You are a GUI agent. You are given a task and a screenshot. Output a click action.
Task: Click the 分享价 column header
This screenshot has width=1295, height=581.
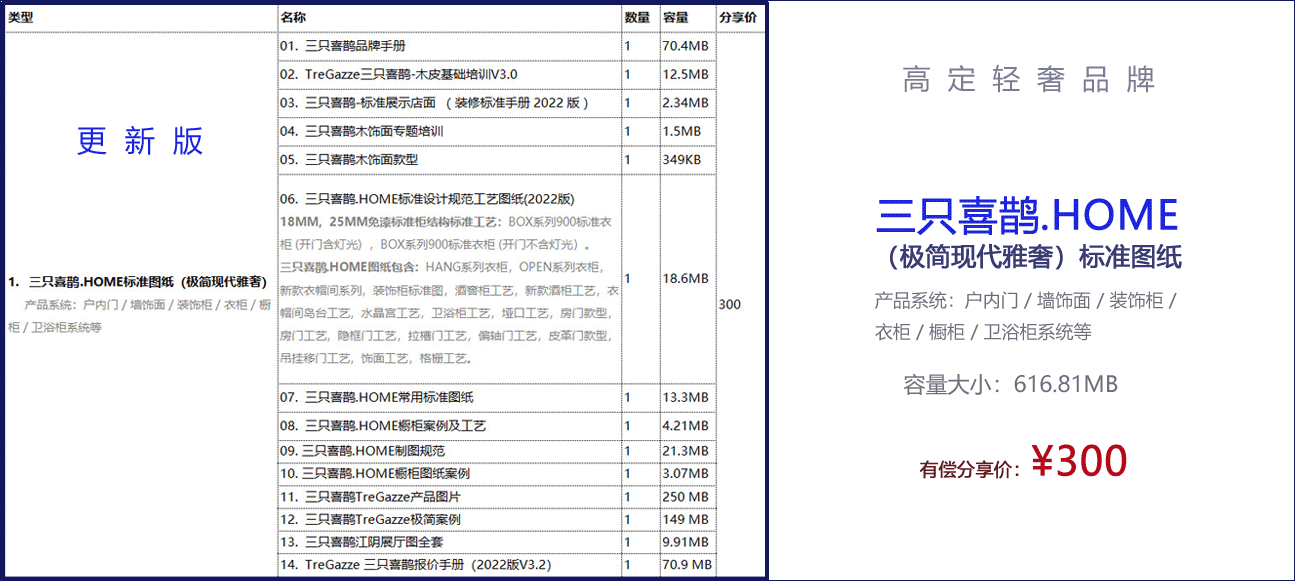tap(738, 18)
